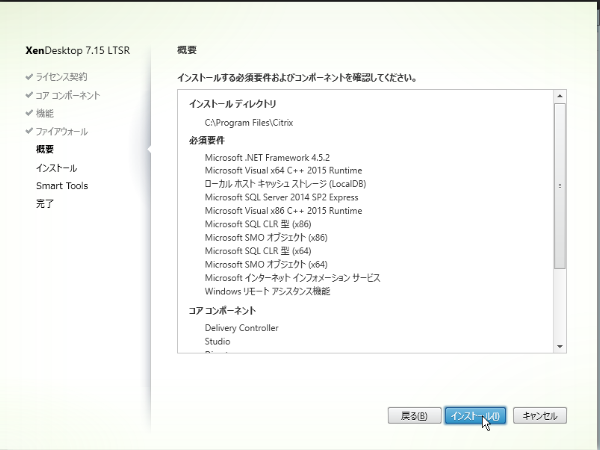Click the 戻る(B) button
The width and height of the screenshot is (600, 450).
[x=414, y=416]
